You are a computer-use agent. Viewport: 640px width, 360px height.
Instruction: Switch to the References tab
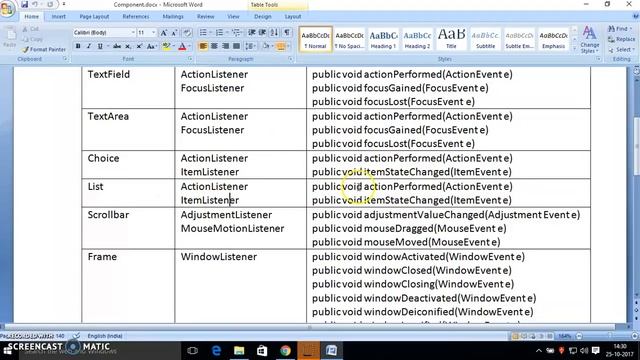(136, 17)
